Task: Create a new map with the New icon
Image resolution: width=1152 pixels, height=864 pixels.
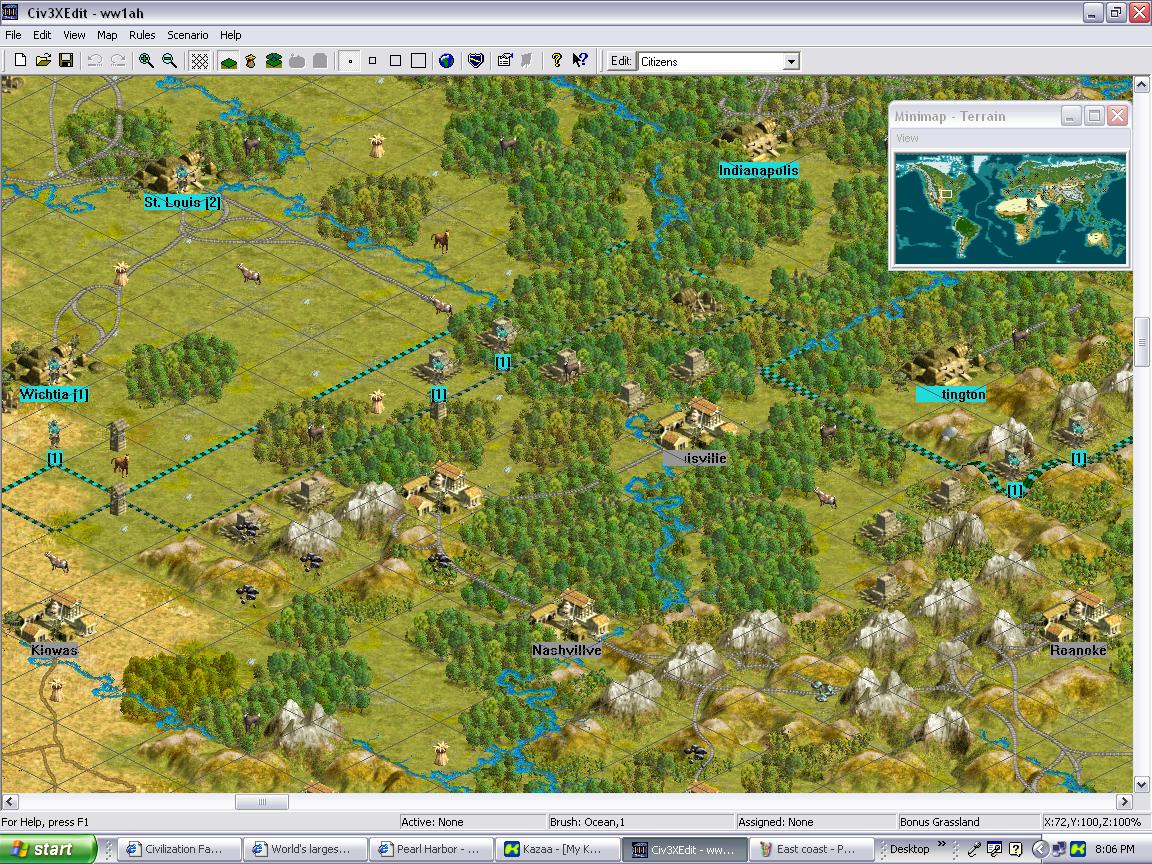Action: pos(21,61)
